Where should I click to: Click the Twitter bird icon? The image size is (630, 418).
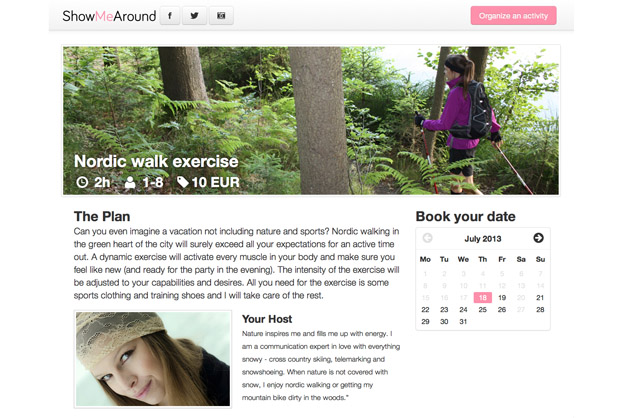[194, 16]
